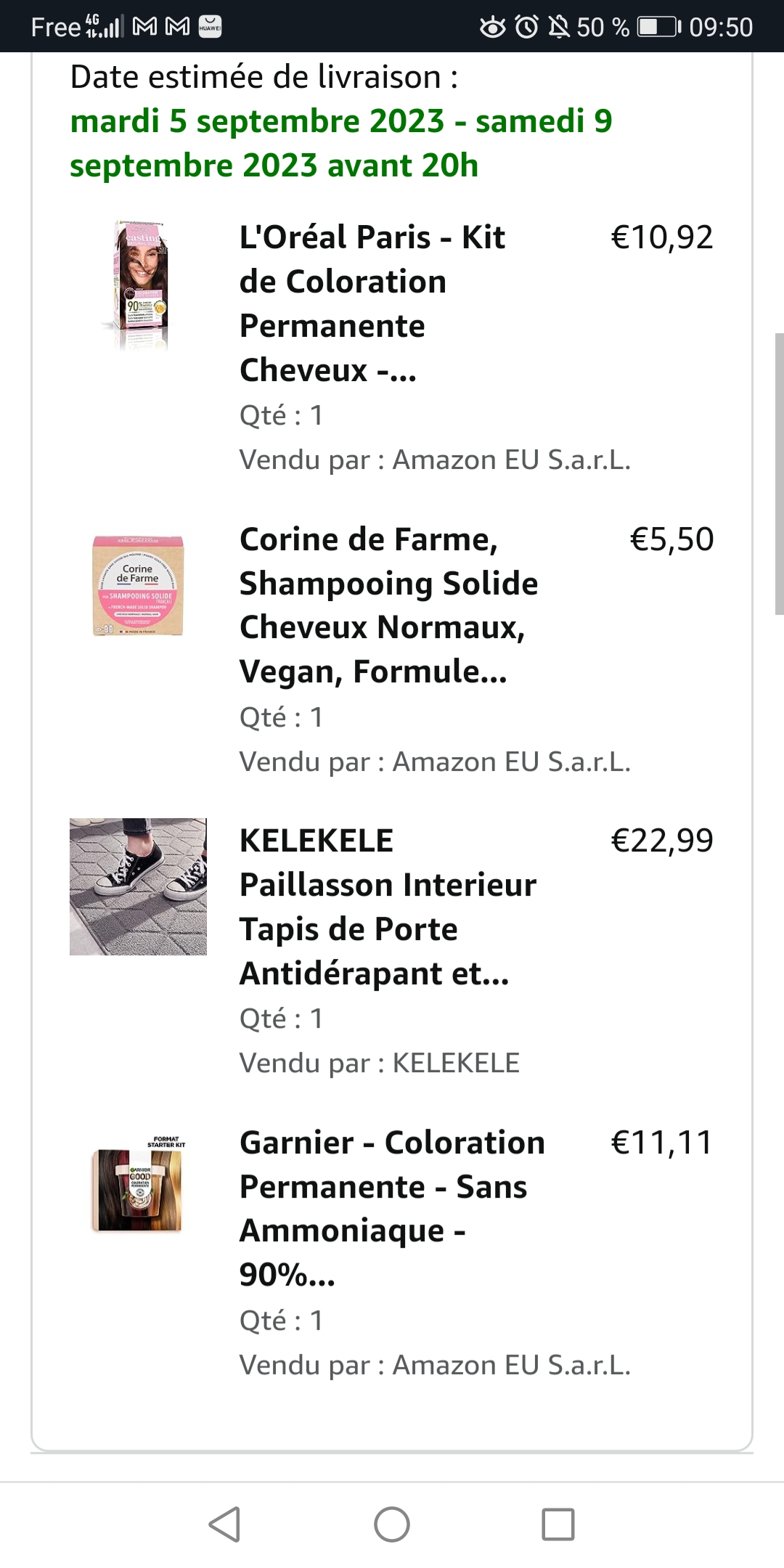The height and width of the screenshot is (1568, 784).
Task: Tap the first Gmail notification icon
Action: 145,27
